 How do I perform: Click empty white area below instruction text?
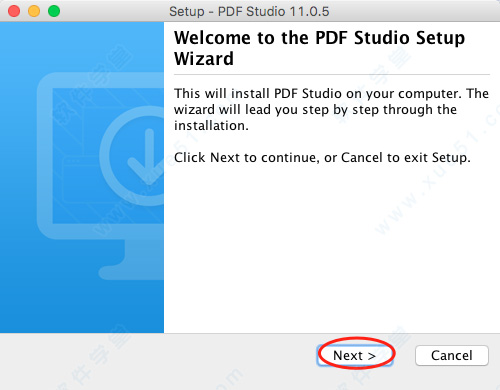(332, 250)
